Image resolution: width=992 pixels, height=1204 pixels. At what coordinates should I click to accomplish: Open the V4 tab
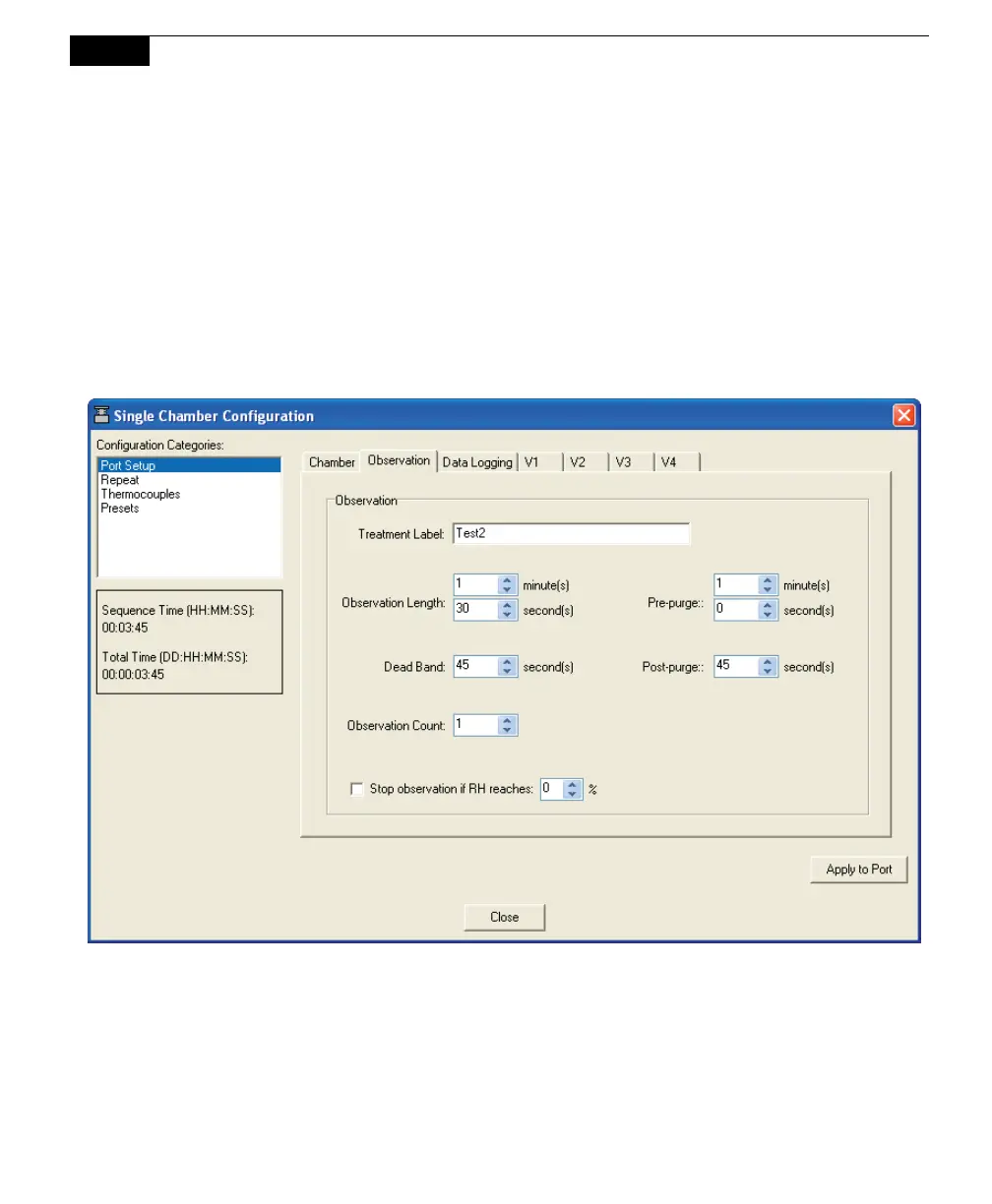coord(676,462)
